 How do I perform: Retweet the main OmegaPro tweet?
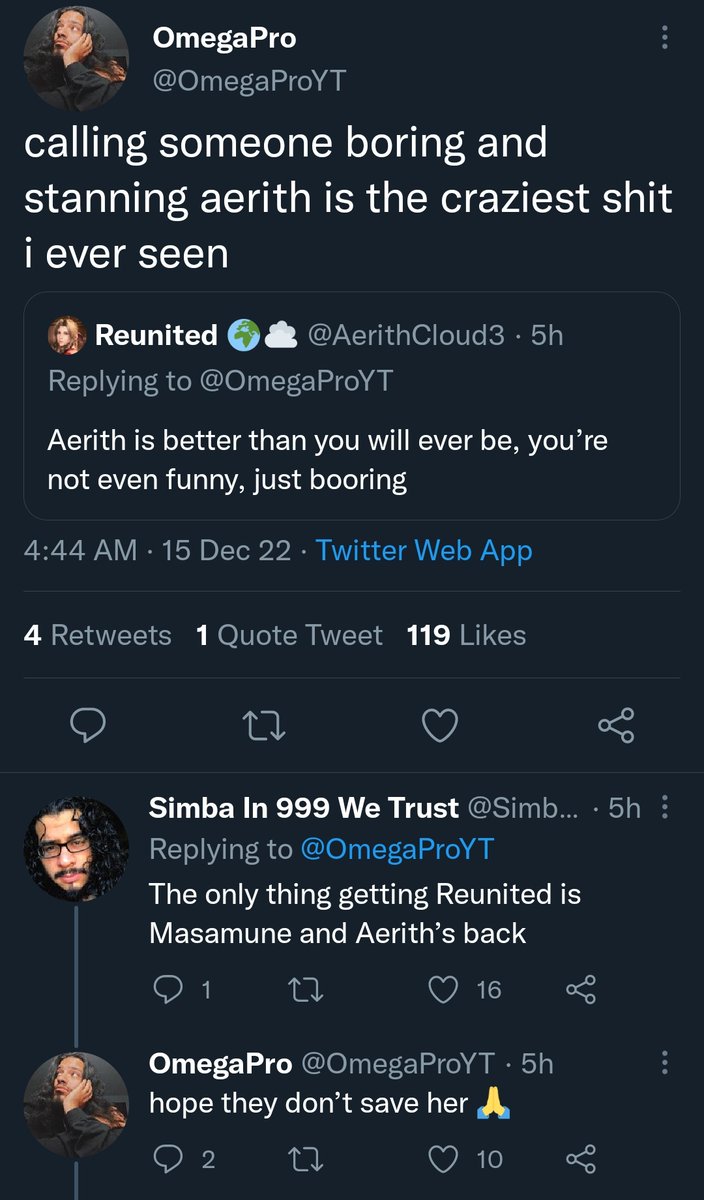pos(263,725)
